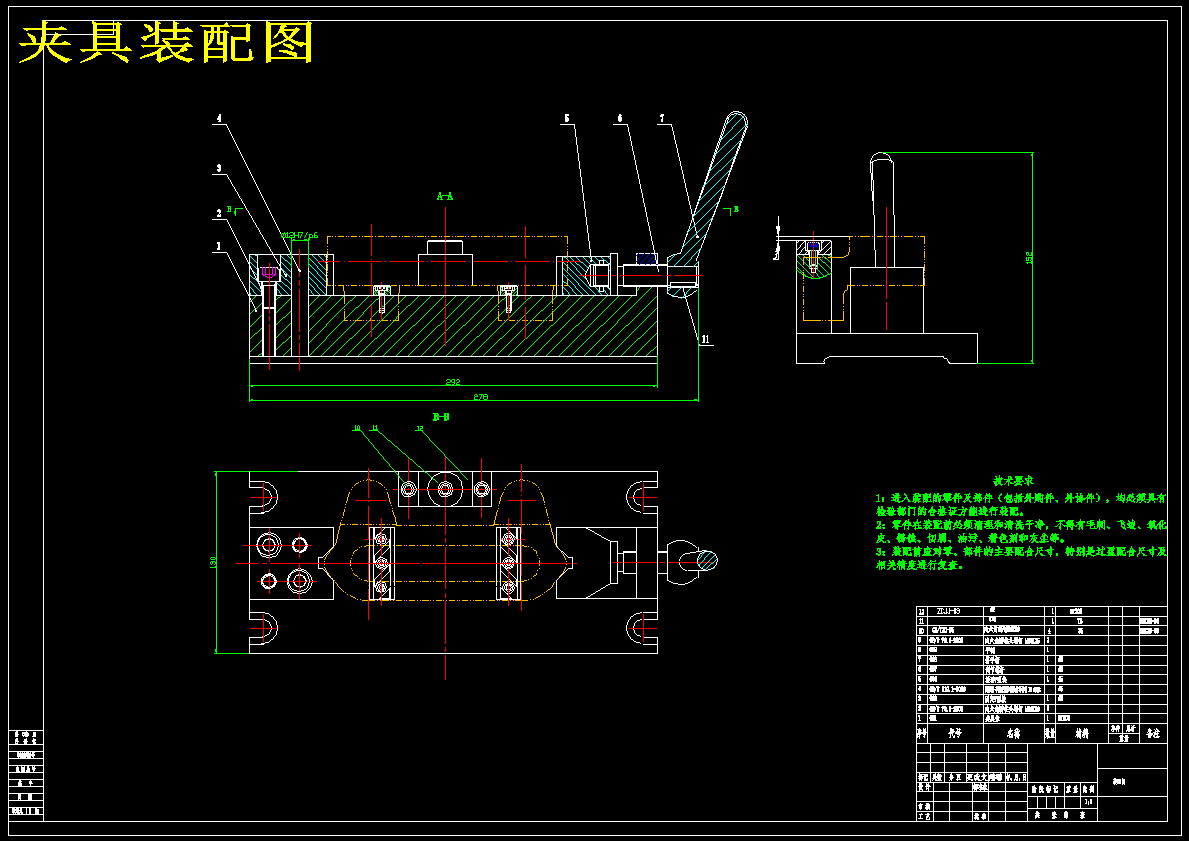
Task: Select part balloon number 3
Action: pyautogui.click(x=218, y=168)
